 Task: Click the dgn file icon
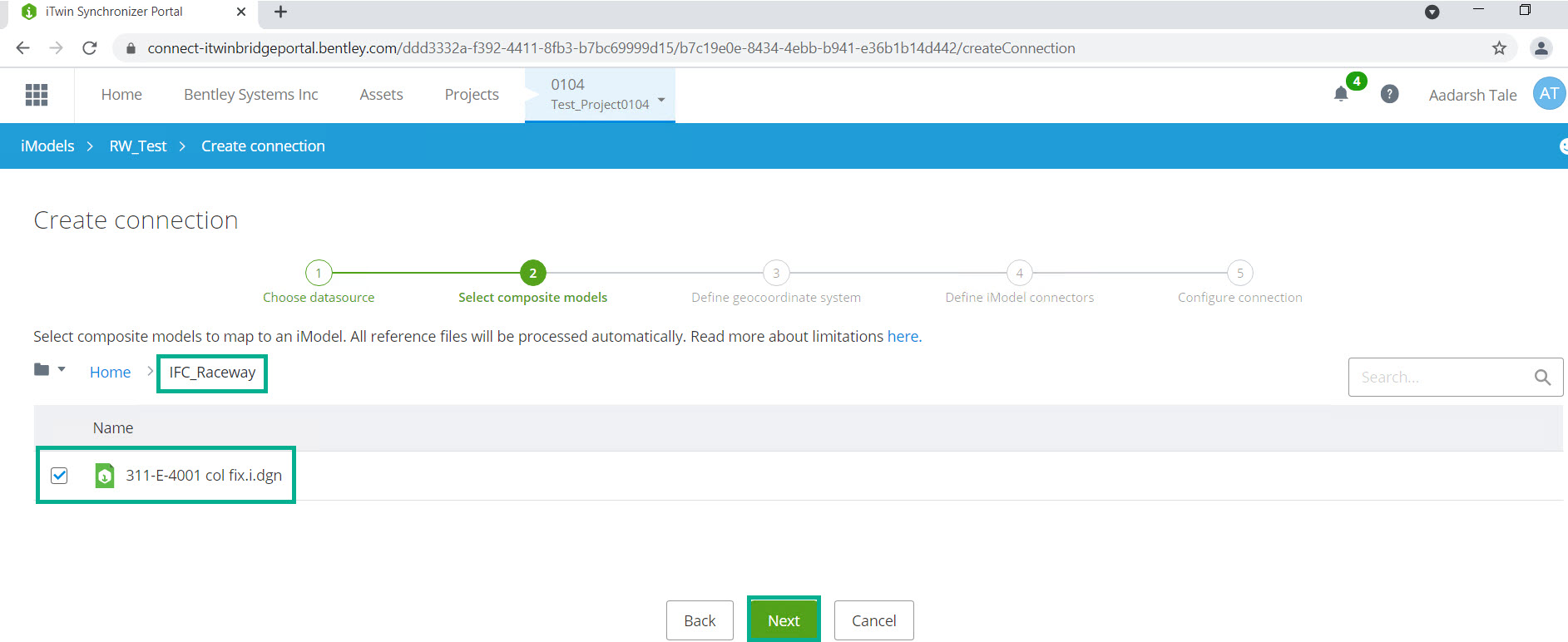104,476
